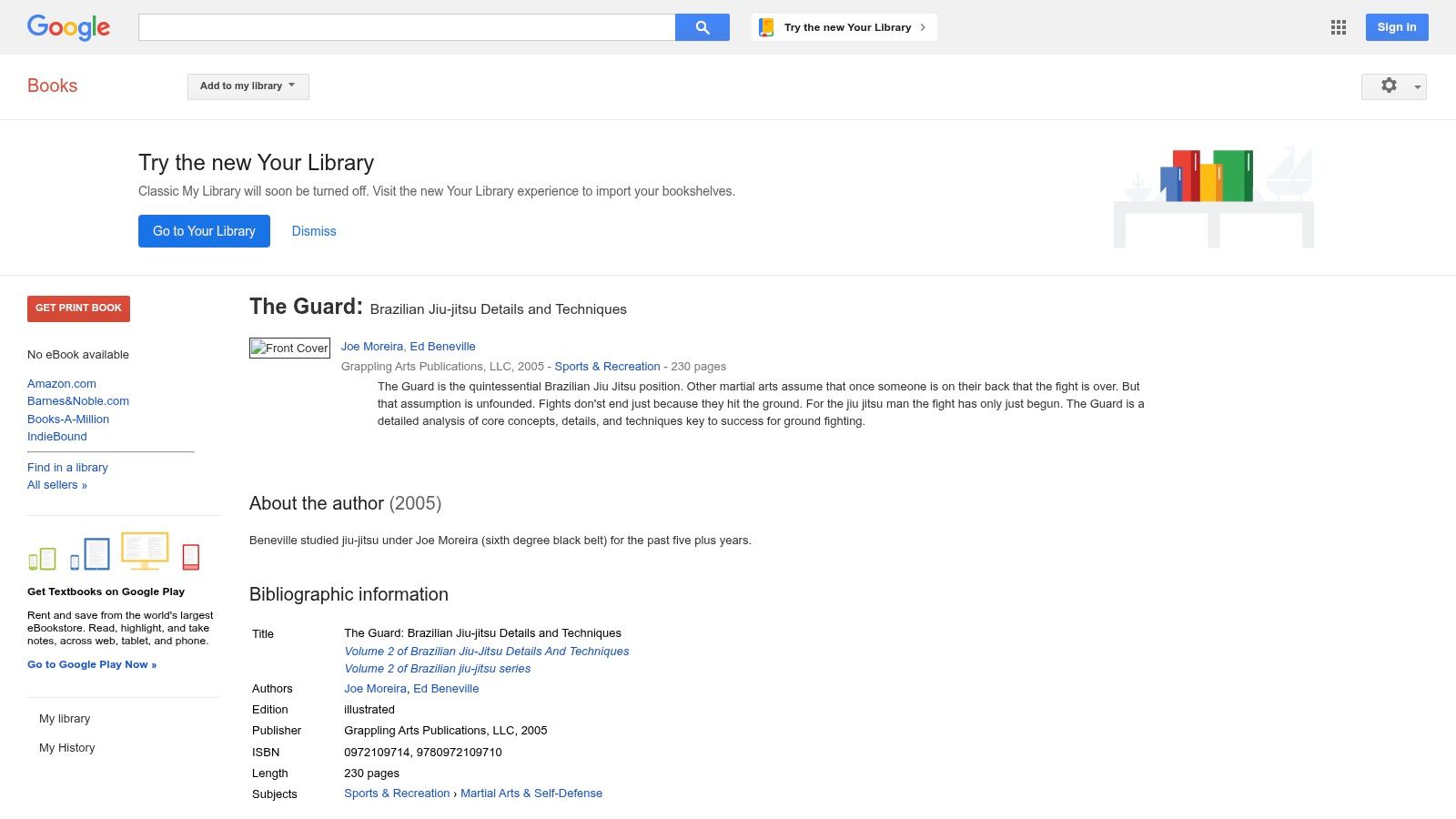
Task: Click the Google logo
Action: [68, 27]
